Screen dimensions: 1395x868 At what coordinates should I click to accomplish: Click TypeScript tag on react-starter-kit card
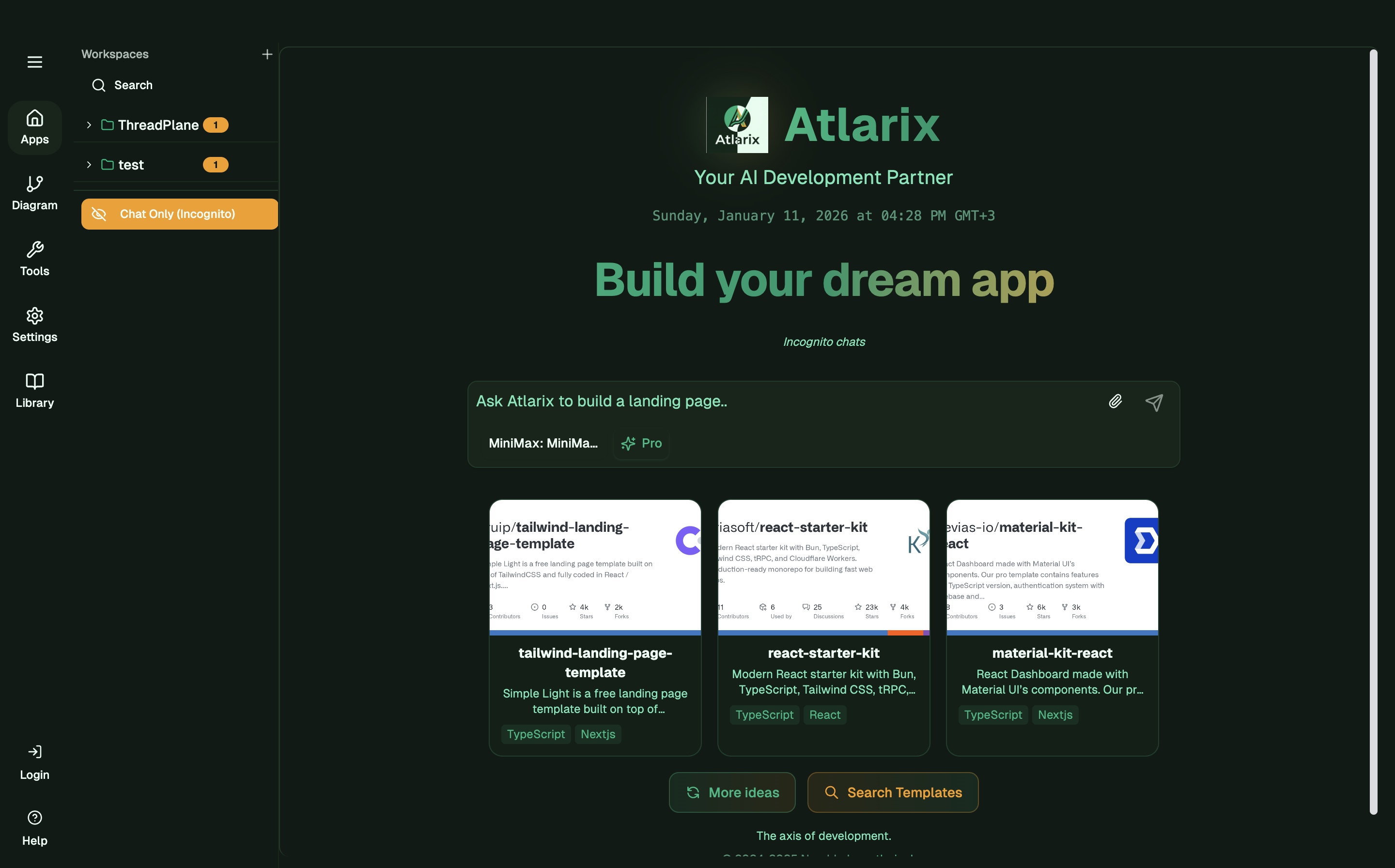pyautogui.click(x=764, y=715)
